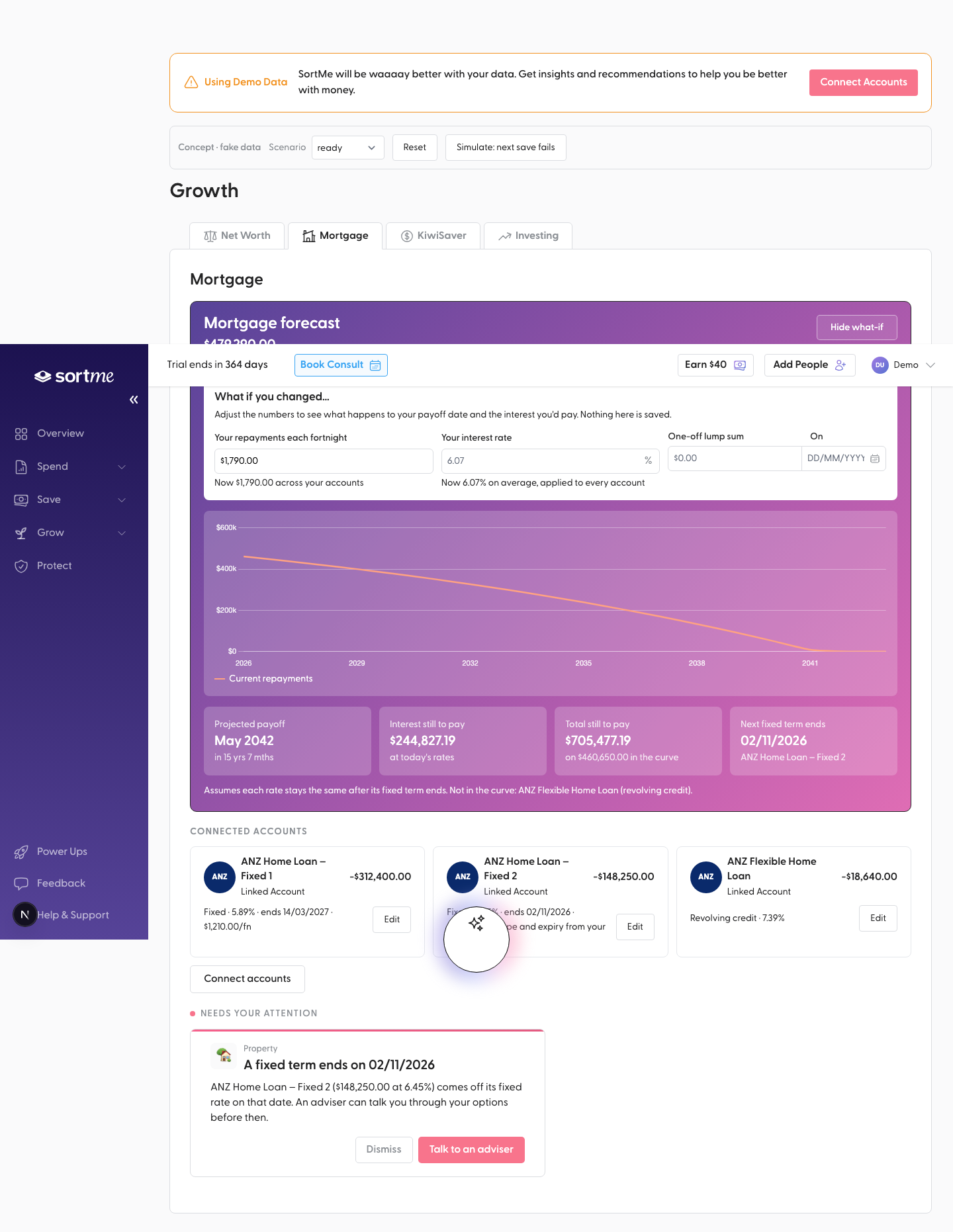The height and width of the screenshot is (1232, 953).
Task: Click Add People button
Action: pyautogui.click(x=809, y=365)
